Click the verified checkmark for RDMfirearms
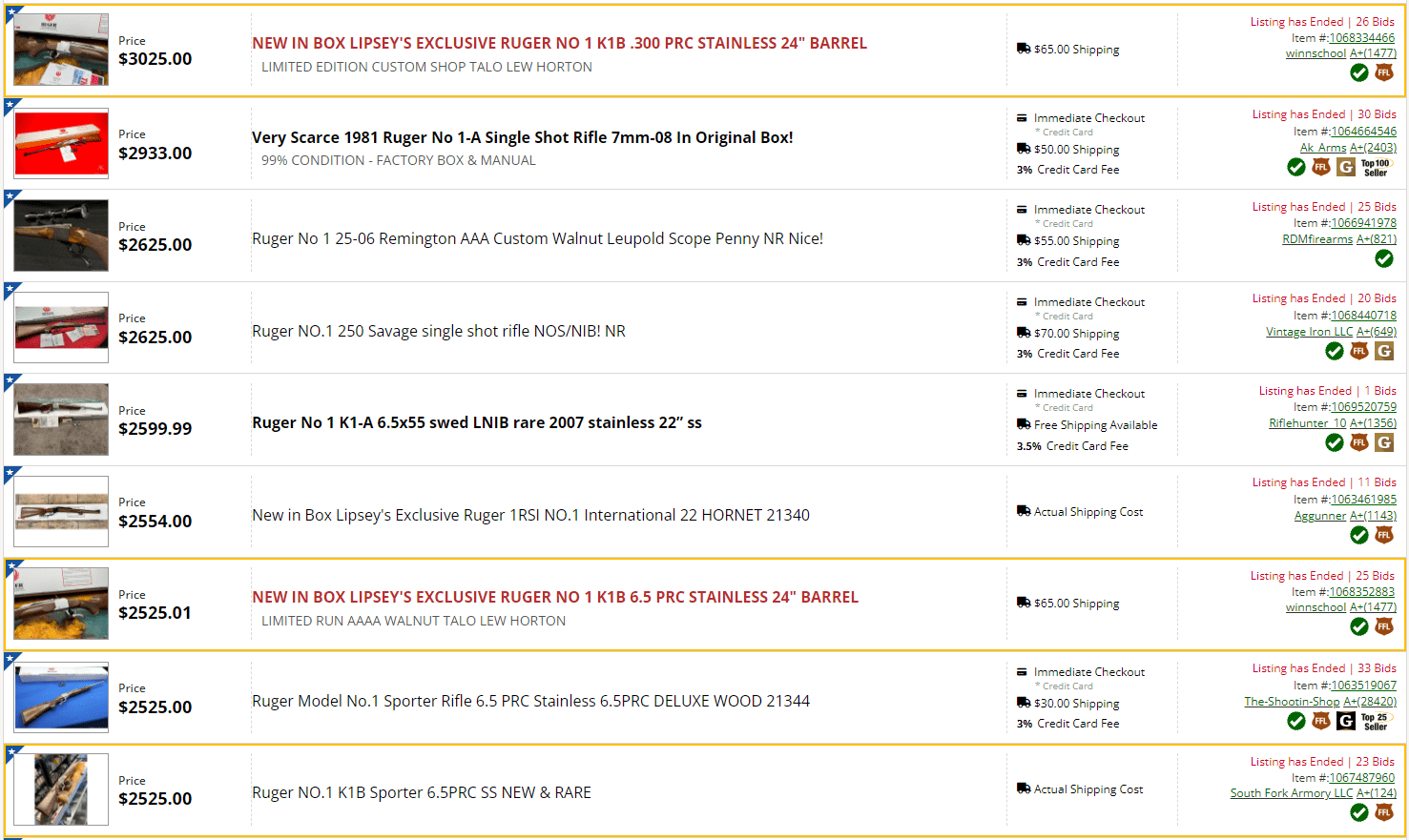The height and width of the screenshot is (840, 1409). [1384, 258]
